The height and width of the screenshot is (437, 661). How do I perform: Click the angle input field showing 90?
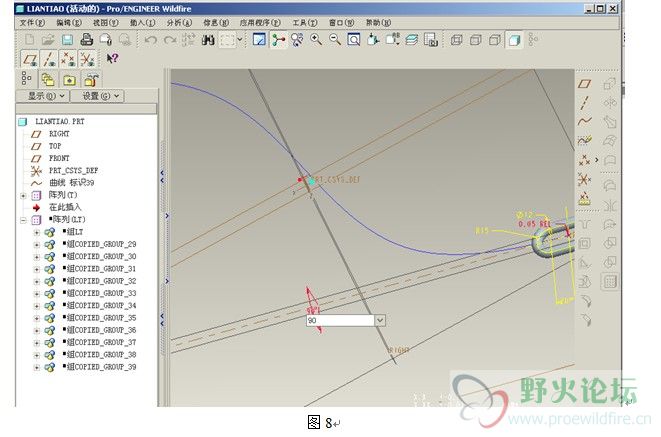[340, 321]
